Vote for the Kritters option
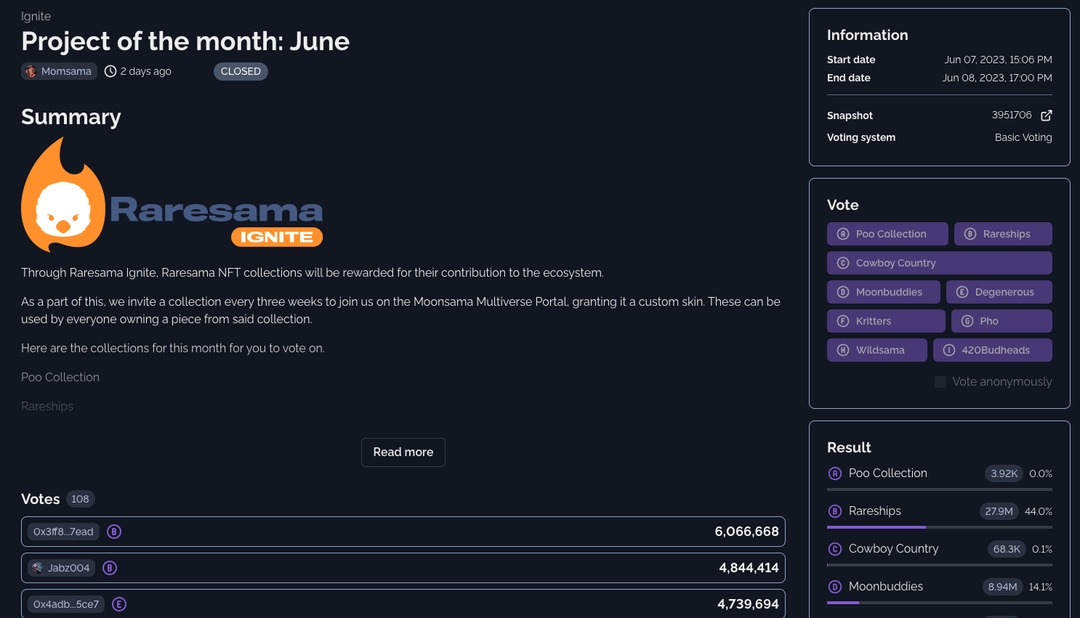 coord(886,320)
